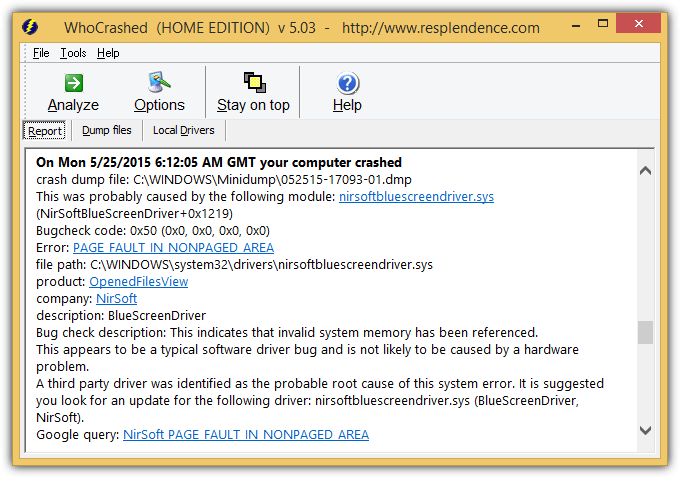The height and width of the screenshot is (477, 680).
Task: Click the file path system32 drivers line
Action: coord(234,265)
